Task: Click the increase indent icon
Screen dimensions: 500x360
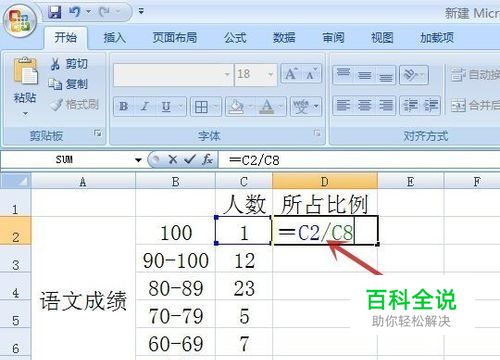Action: click(431, 106)
